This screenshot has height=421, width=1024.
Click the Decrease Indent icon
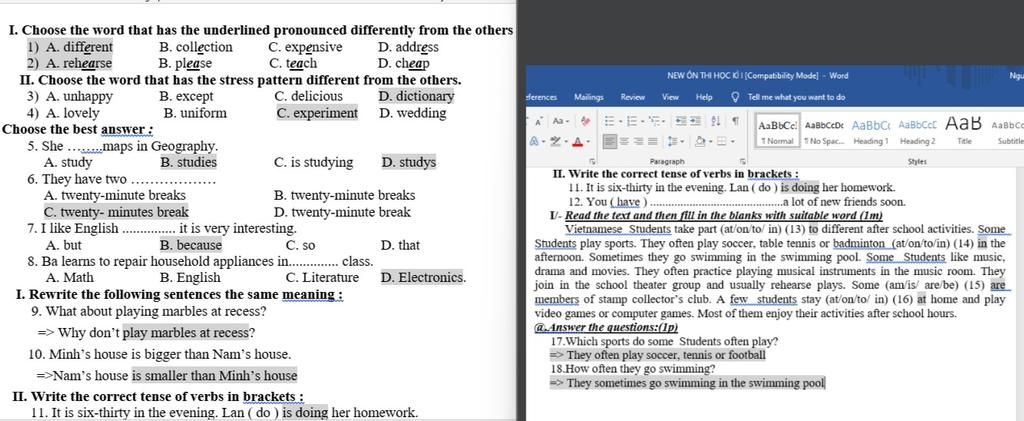pos(681,121)
